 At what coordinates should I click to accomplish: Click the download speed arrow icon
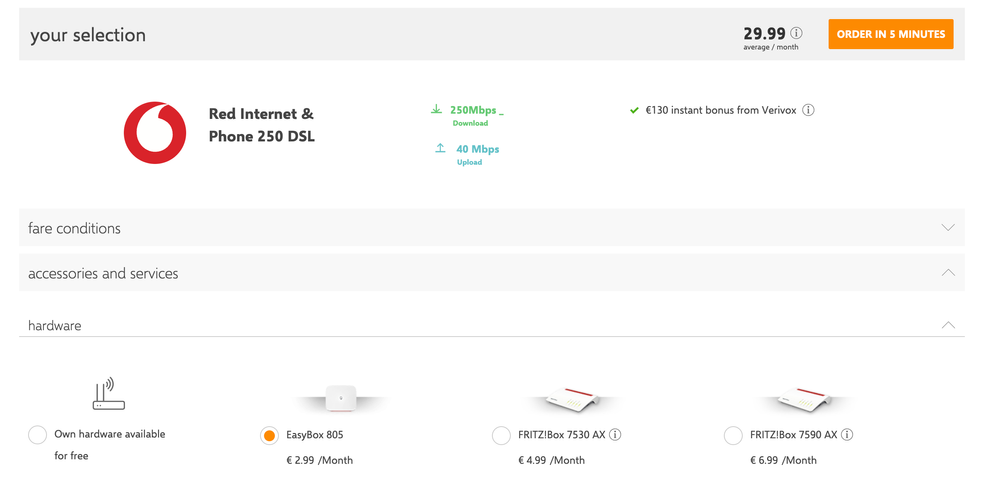436,109
